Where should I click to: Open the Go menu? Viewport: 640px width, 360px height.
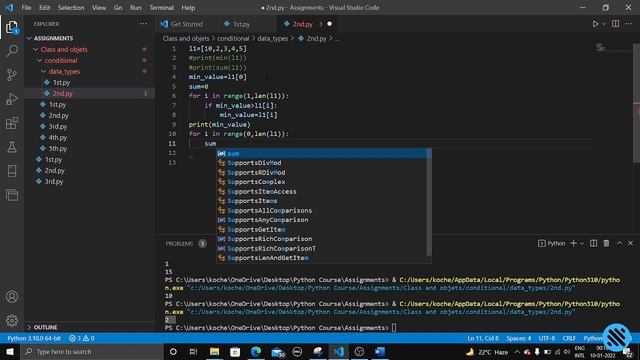(x=118, y=7)
